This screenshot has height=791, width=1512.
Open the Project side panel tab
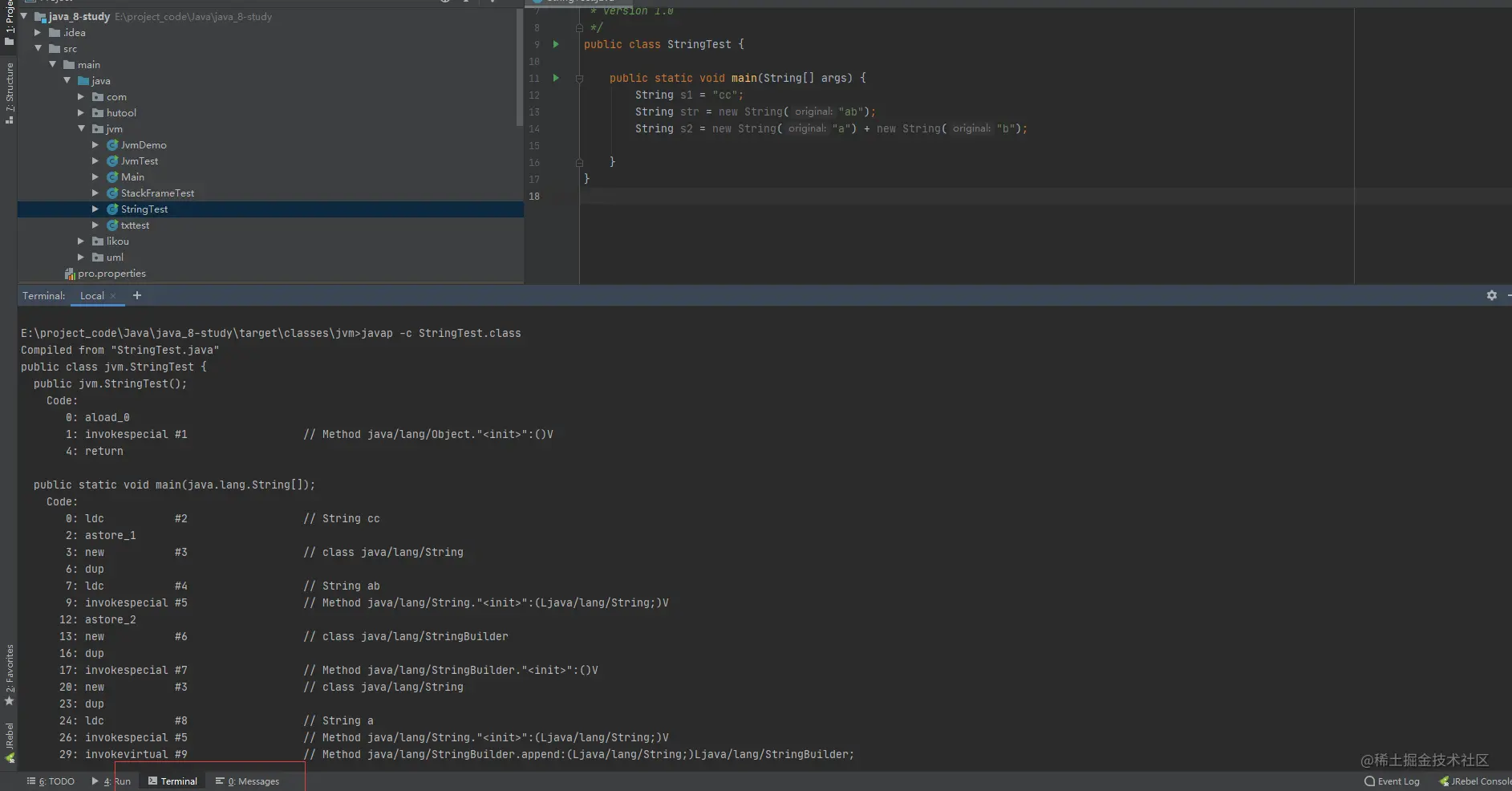tap(9, 22)
